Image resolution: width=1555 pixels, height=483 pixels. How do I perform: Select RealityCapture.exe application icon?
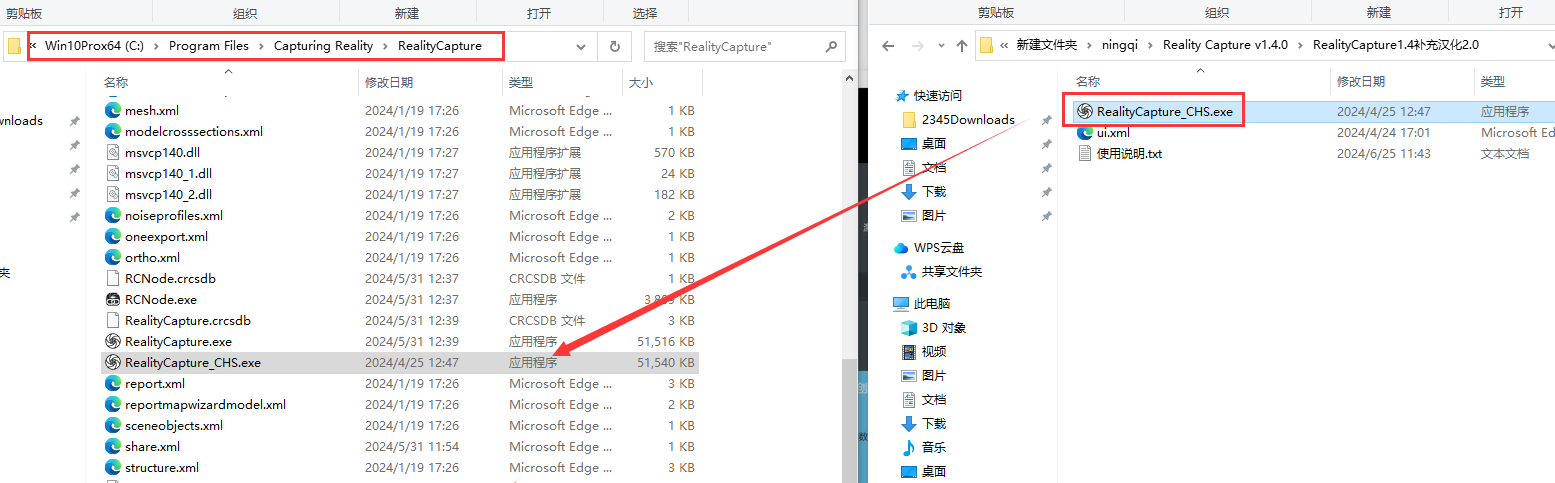click(112, 341)
